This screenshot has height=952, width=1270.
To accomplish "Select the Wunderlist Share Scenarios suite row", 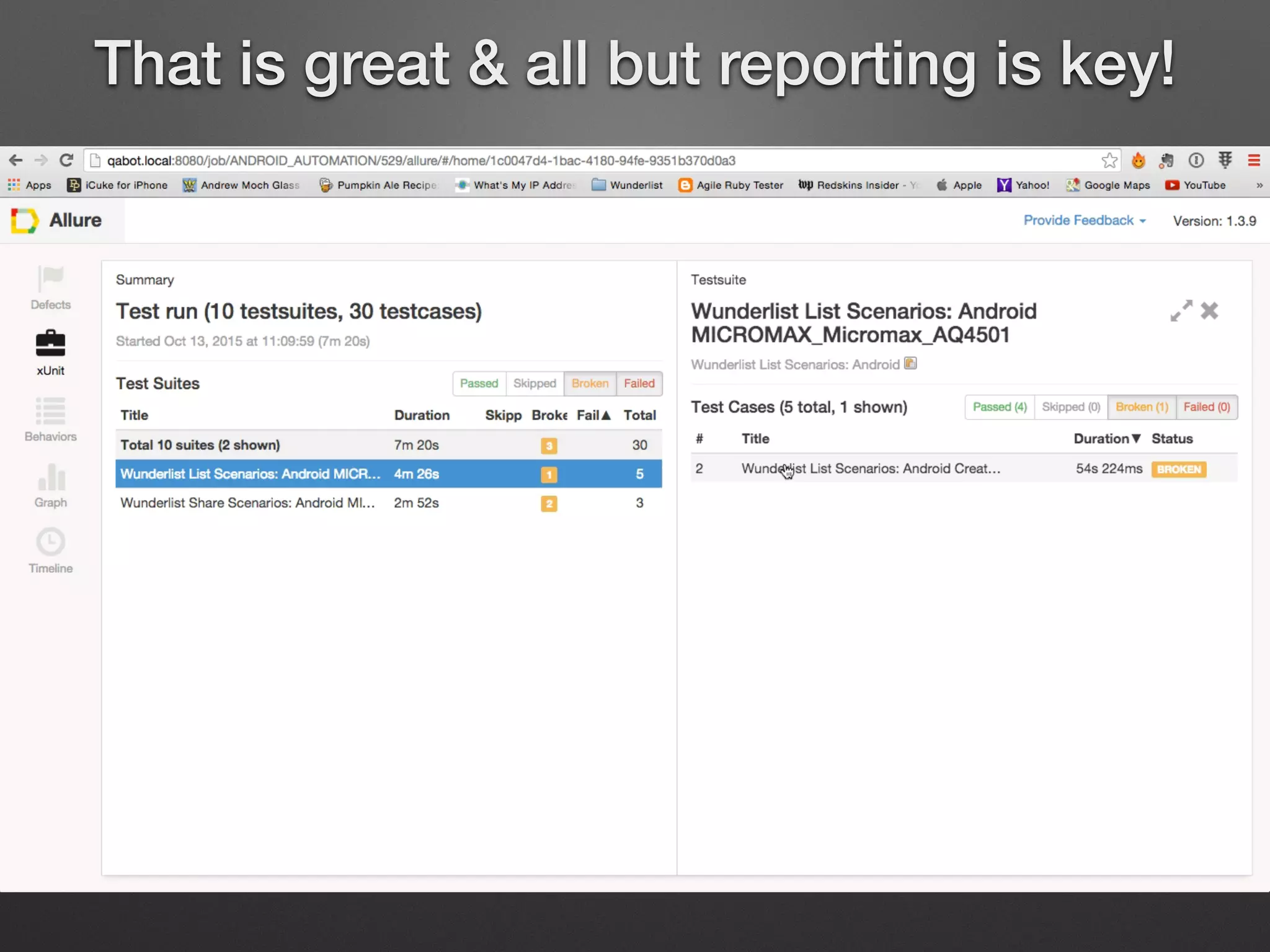I will click(x=389, y=503).
